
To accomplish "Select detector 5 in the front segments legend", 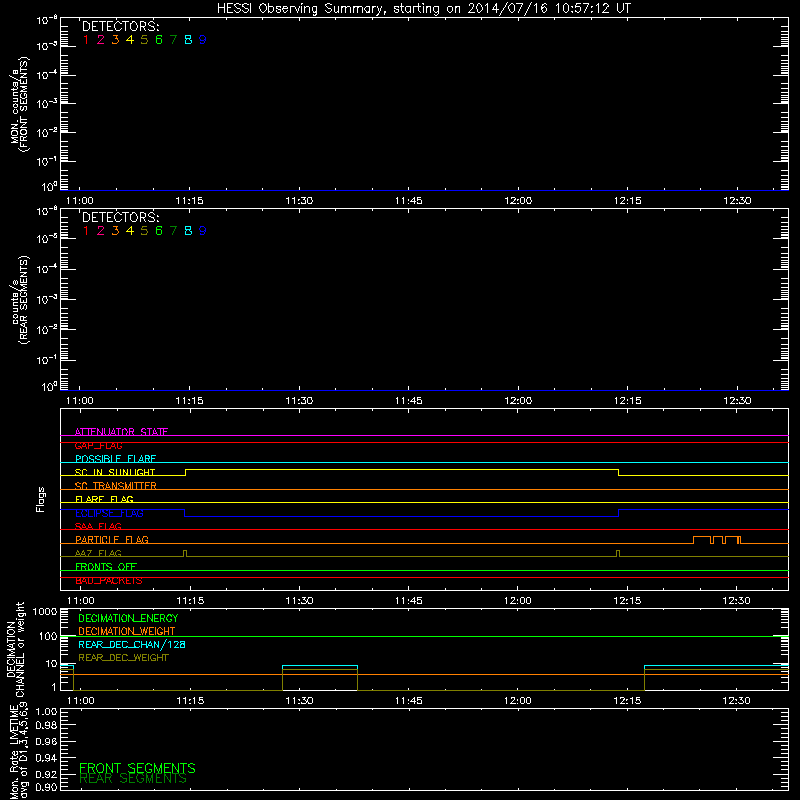I will point(144,40).
